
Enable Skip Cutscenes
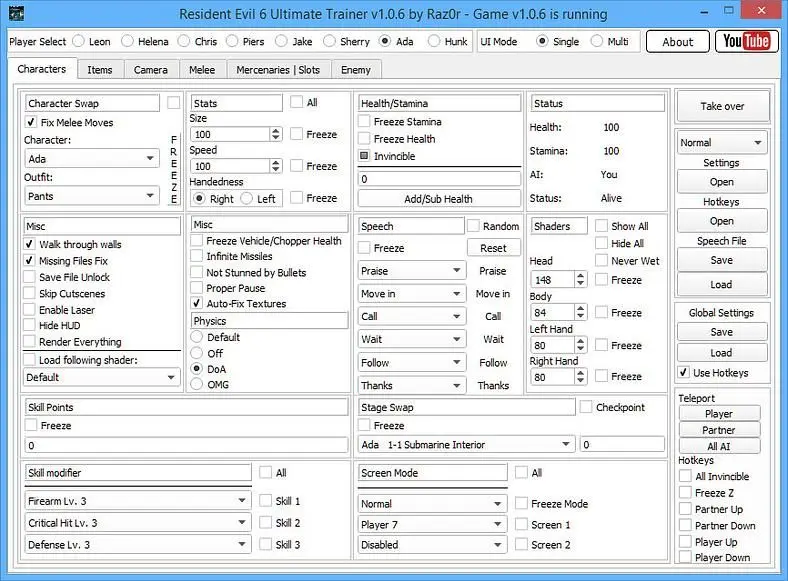tap(29, 294)
